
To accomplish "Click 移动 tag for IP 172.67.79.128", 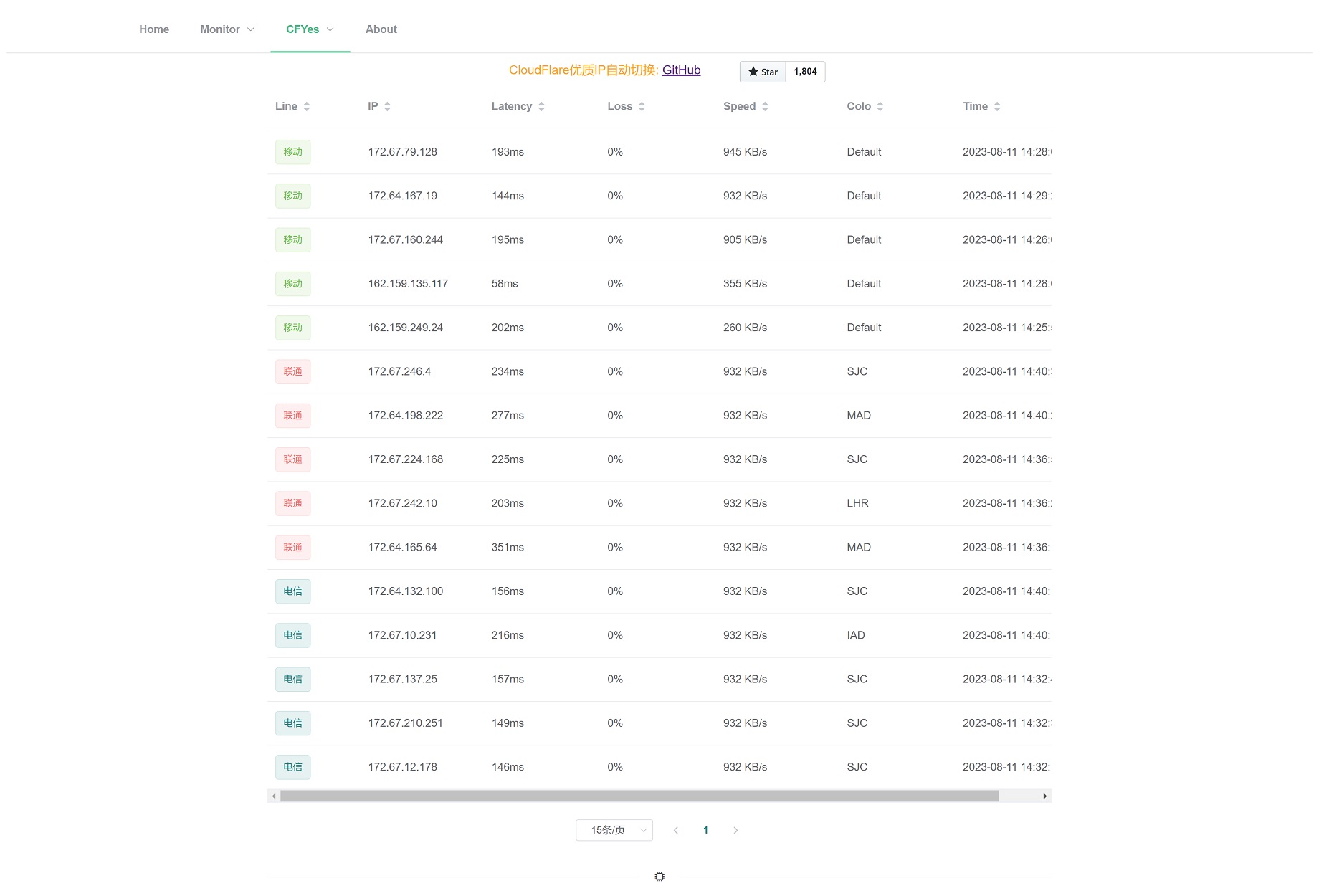I will point(293,152).
